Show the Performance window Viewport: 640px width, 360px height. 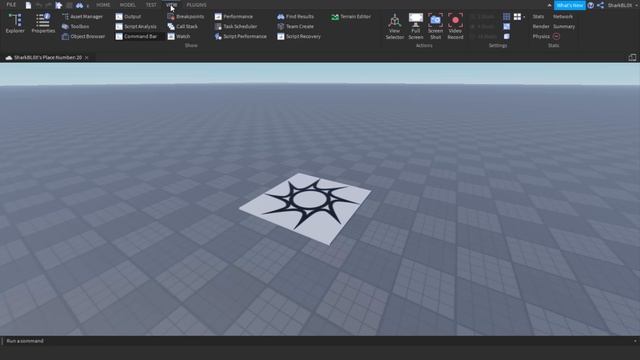[233, 17]
